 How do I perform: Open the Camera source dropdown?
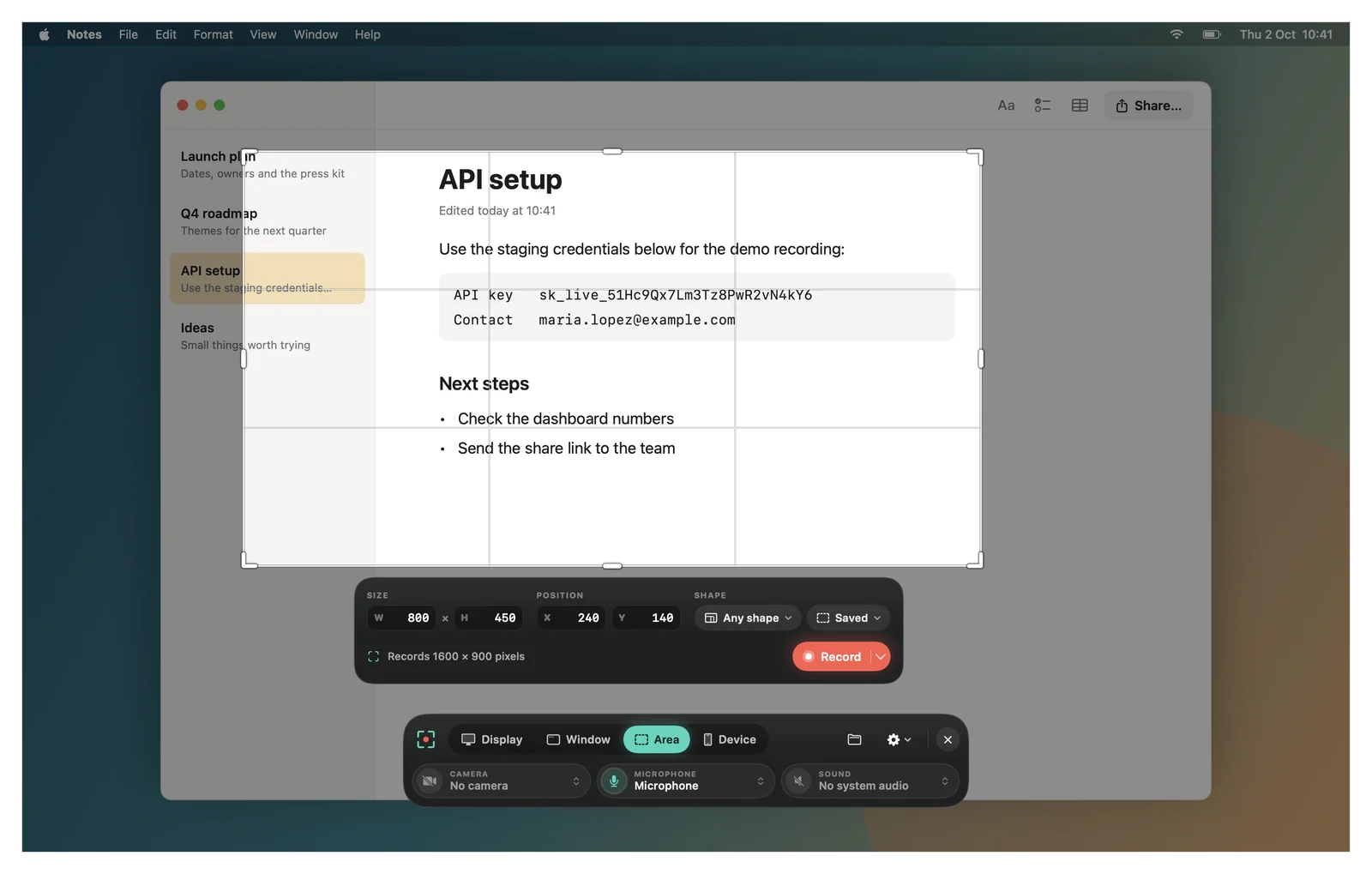tap(502, 781)
